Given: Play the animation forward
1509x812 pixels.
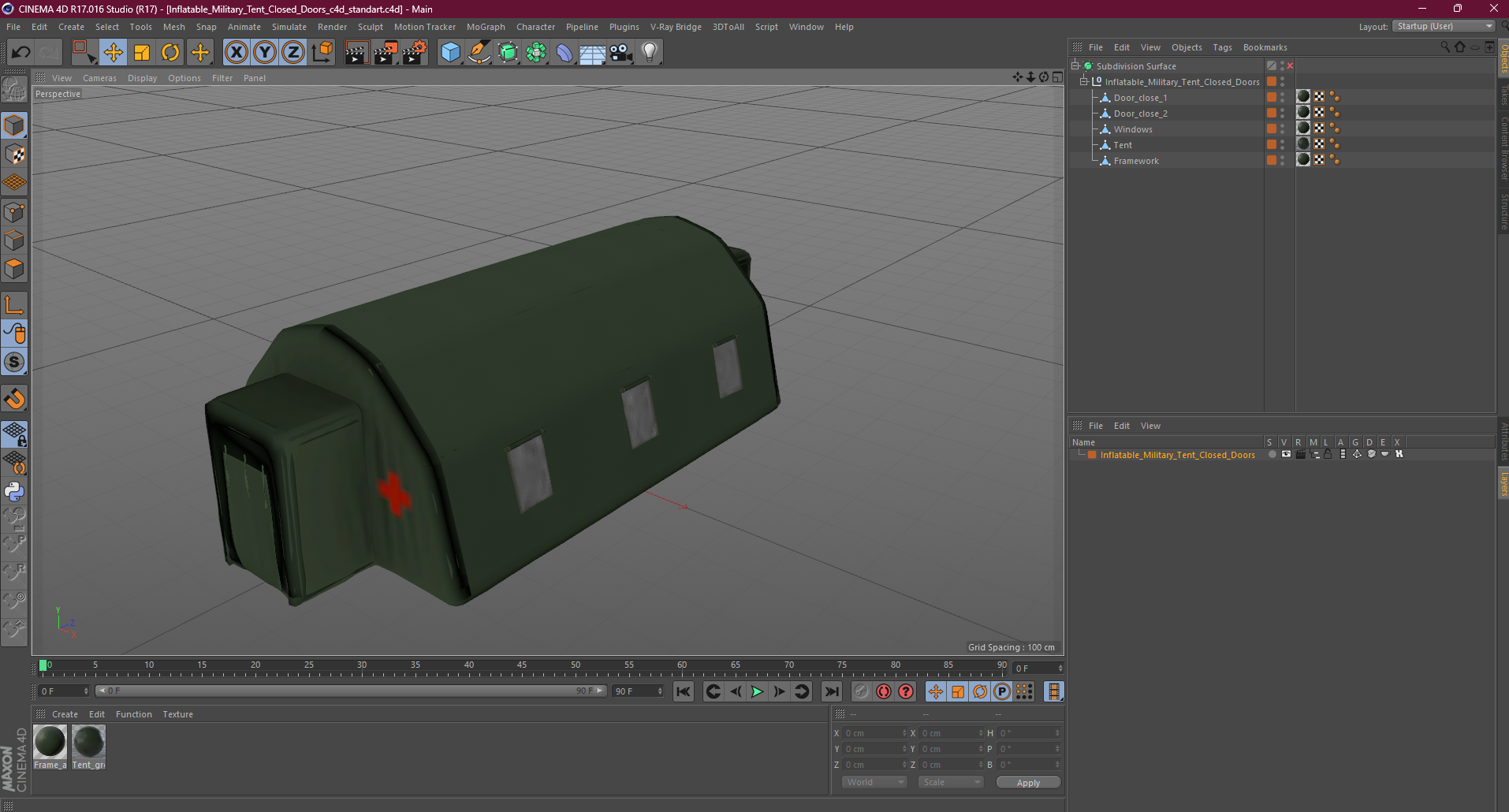Looking at the screenshot, I should 757,692.
